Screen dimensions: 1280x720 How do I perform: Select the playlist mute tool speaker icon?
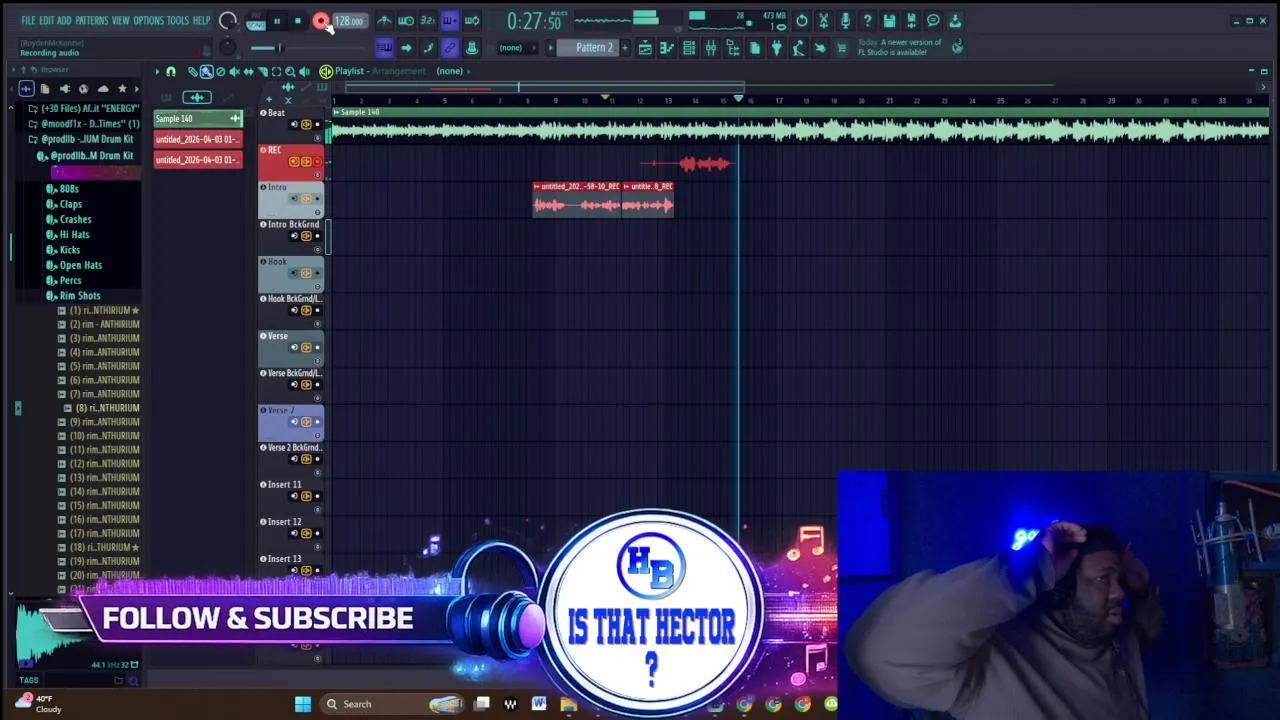pos(235,72)
